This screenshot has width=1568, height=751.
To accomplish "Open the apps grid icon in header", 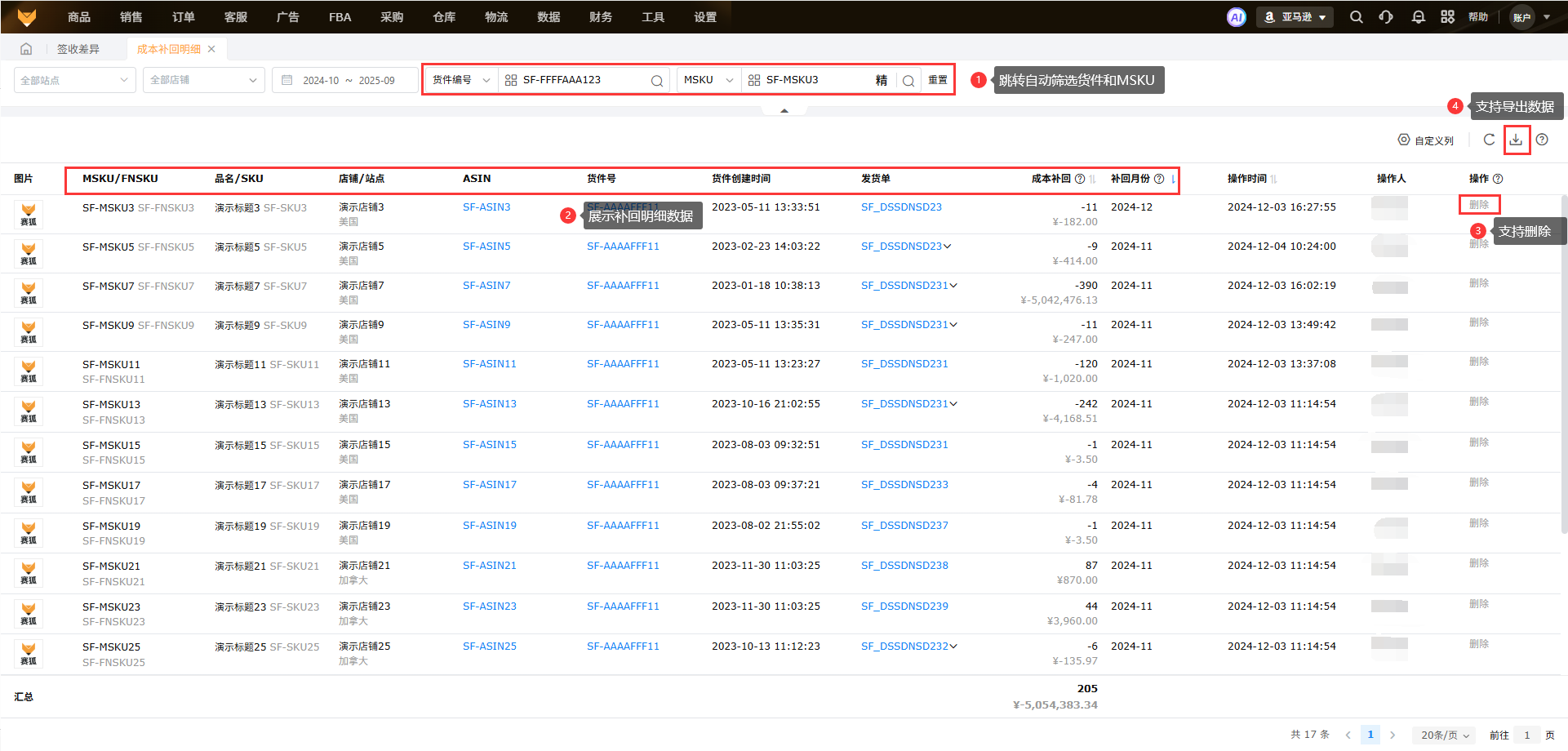I will click(1447, 17).
